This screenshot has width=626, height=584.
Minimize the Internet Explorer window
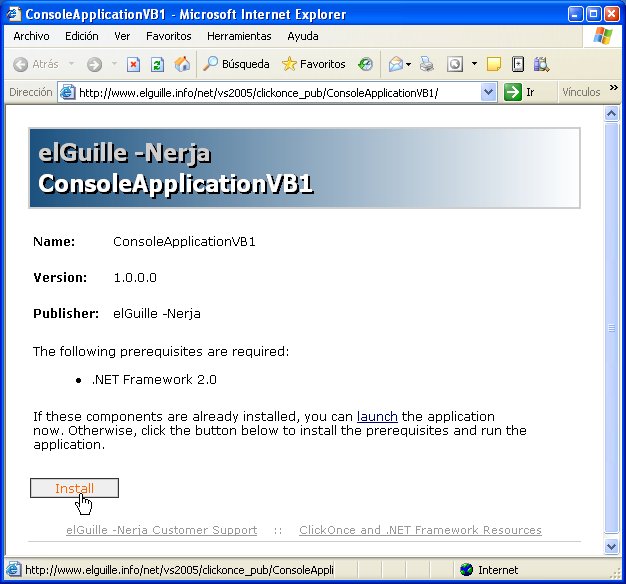point(575,14)
